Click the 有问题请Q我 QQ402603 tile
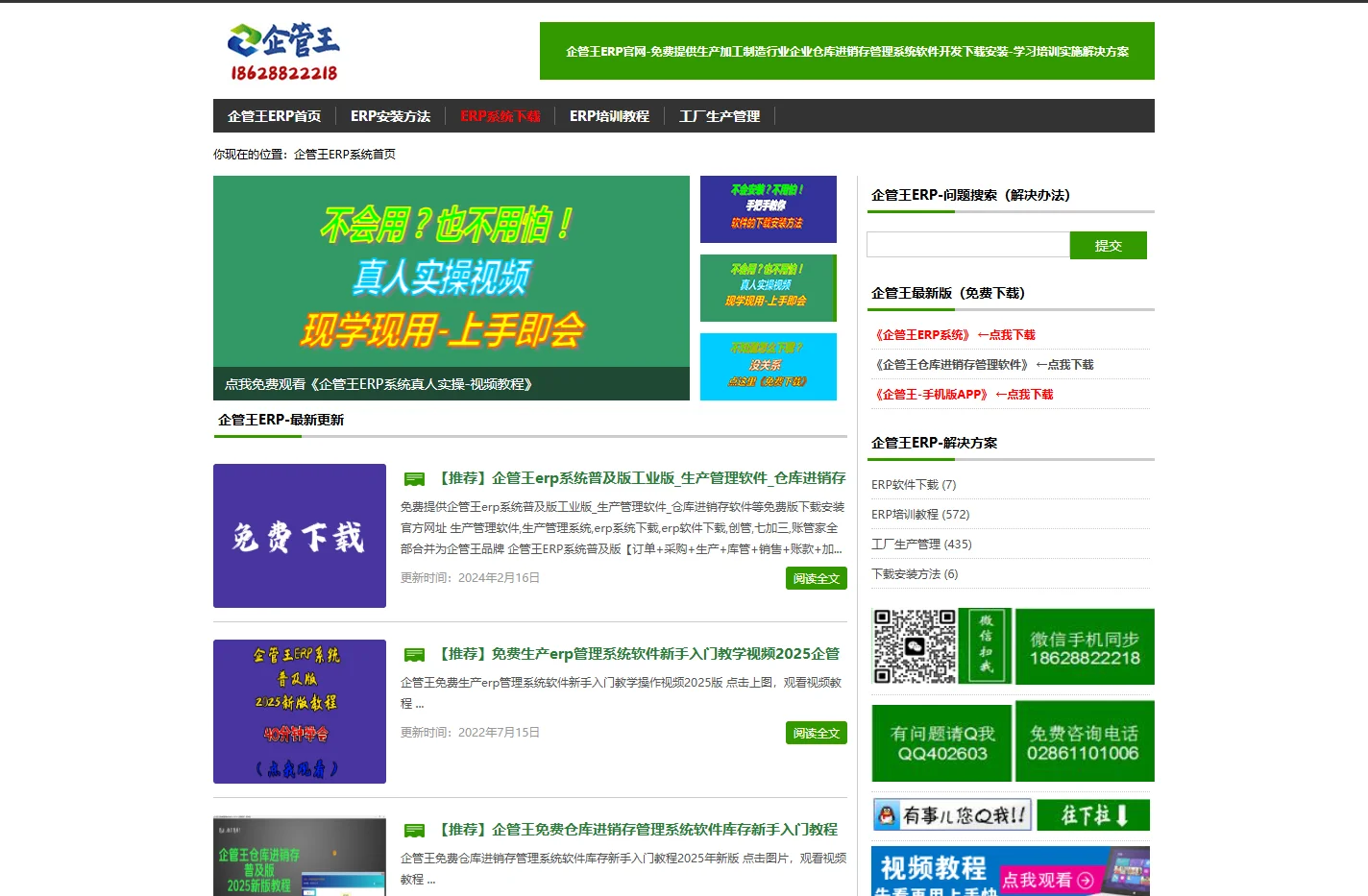1368x896 pixels. tap(941, 742)
